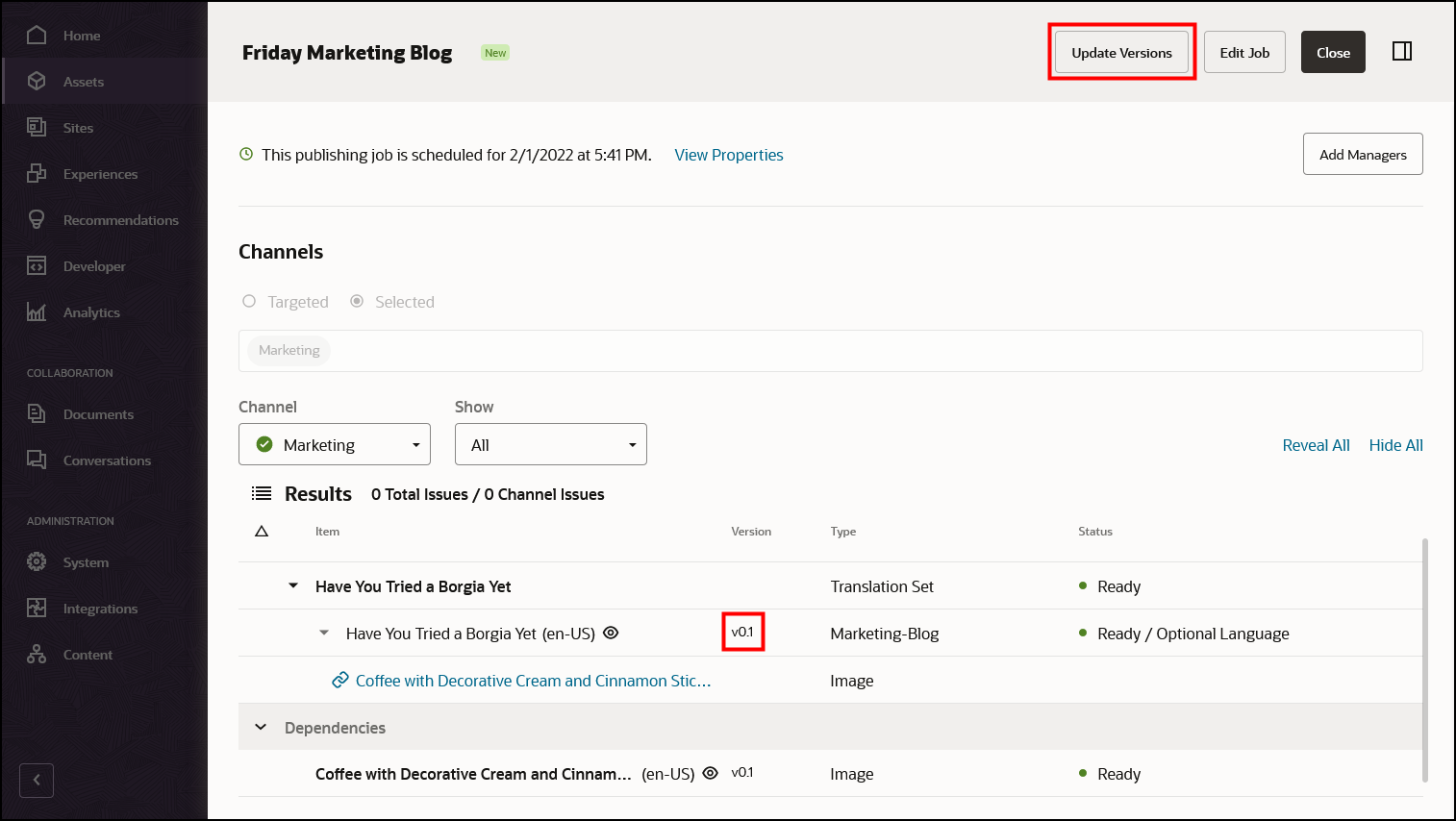Collapse the en-US Borgia Yet item row

(x=324, y=633)
